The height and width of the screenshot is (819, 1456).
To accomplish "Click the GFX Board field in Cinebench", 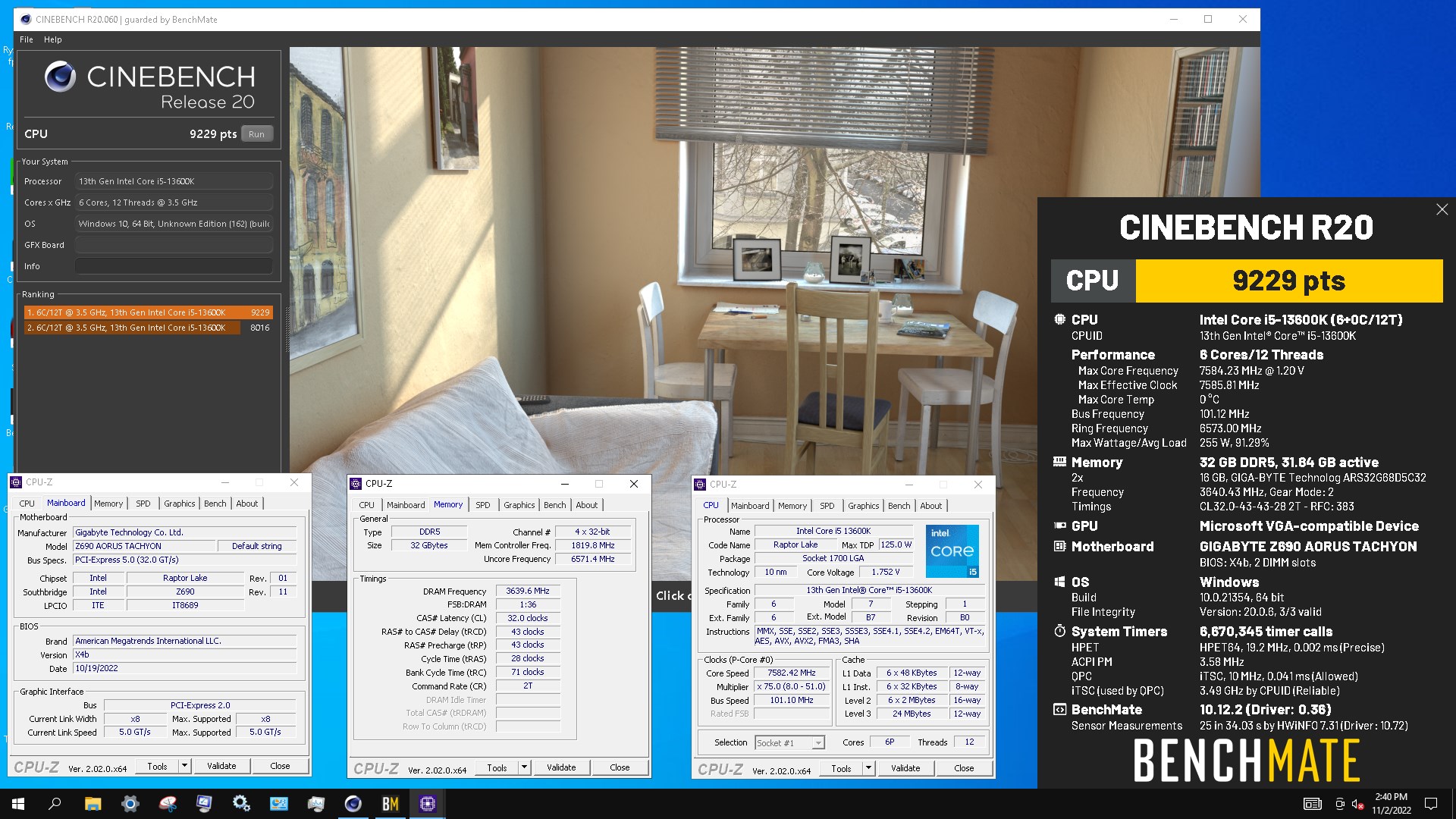I will click(x=174, y=245).
